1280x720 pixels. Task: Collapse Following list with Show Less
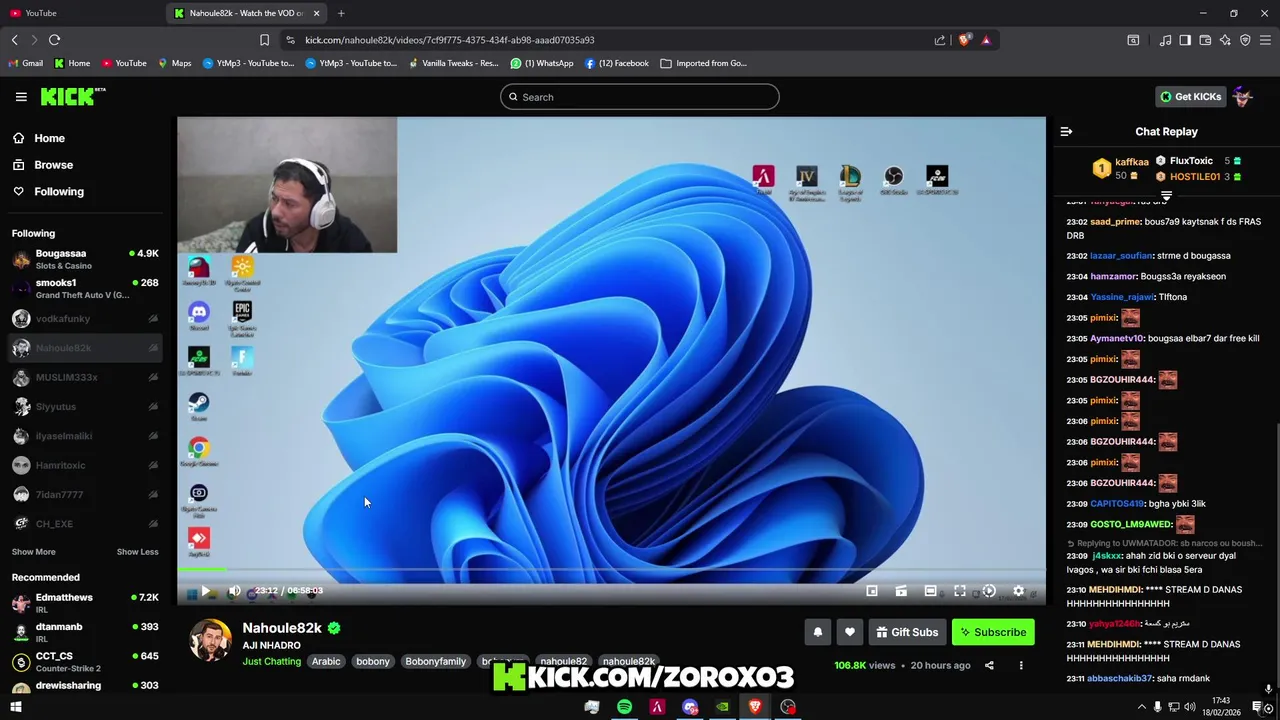pos(137,552)
